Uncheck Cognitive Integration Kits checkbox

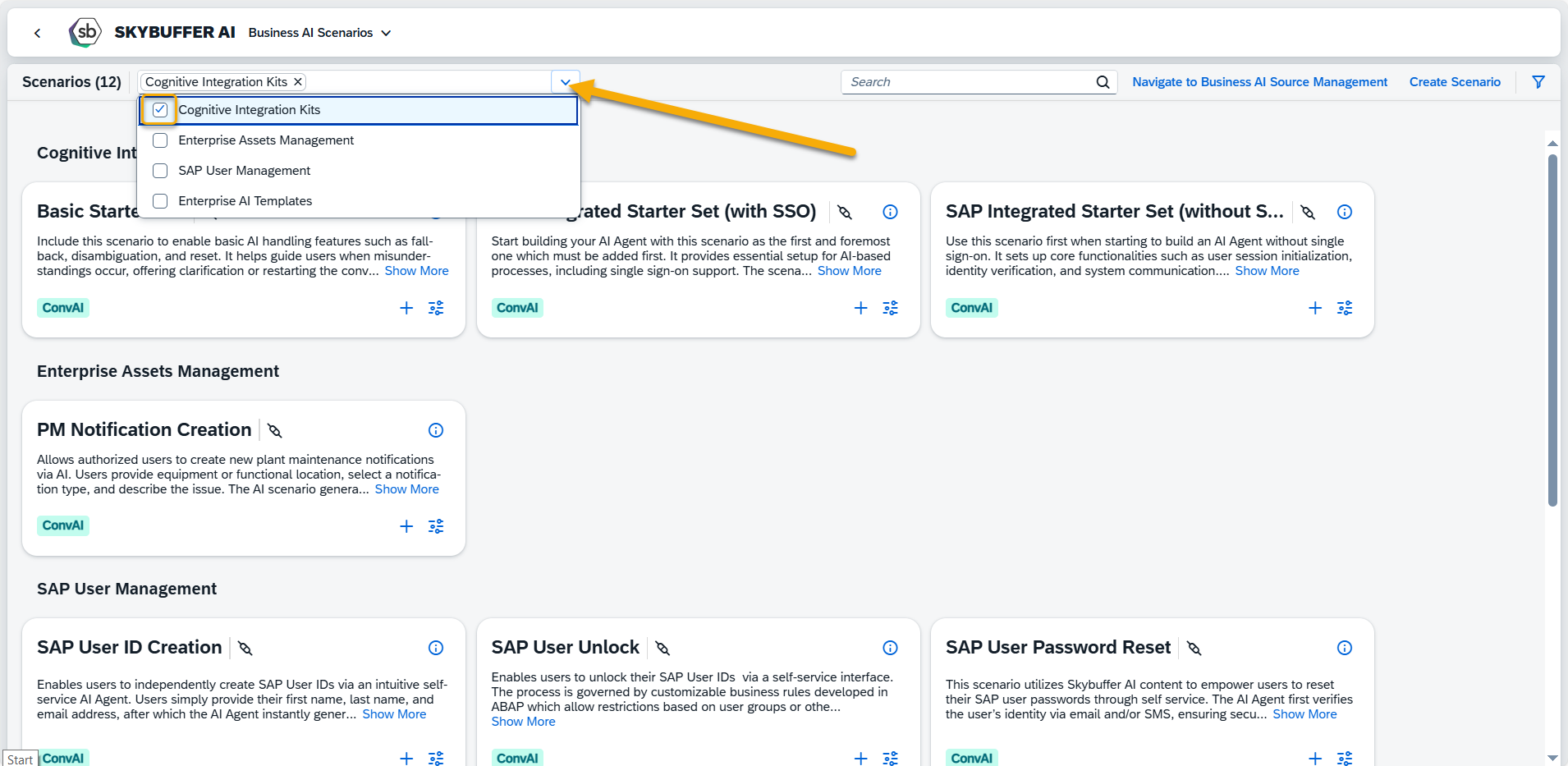[160, 110]
